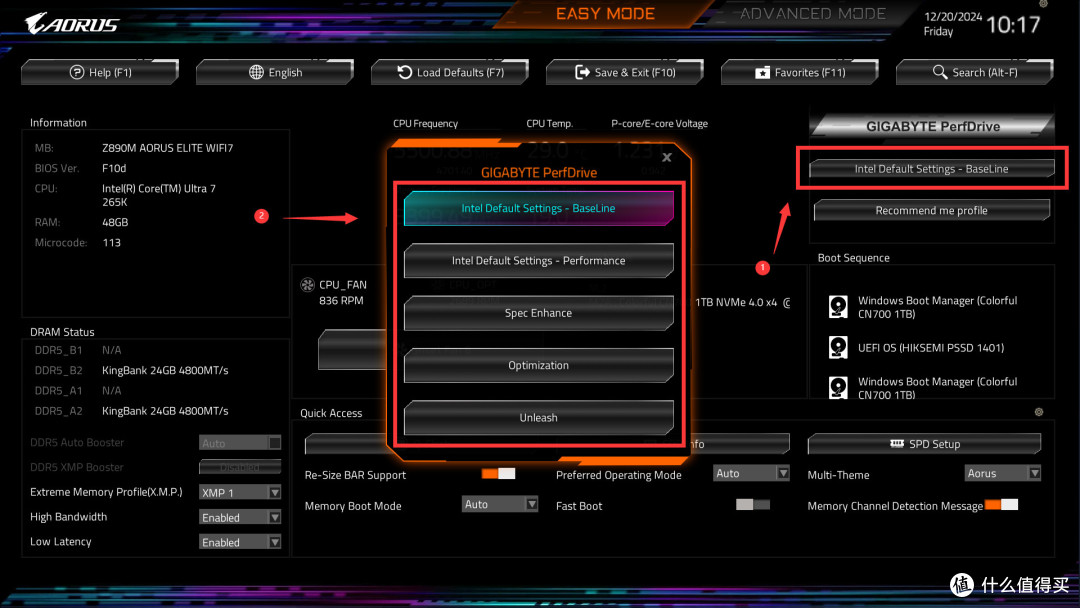Screen dimensions: 1080x608
Task: Click the DDR5_B2 KingBank 24GB 4800MT/s row
Action: pyautogui.click(x=132, y=370)
